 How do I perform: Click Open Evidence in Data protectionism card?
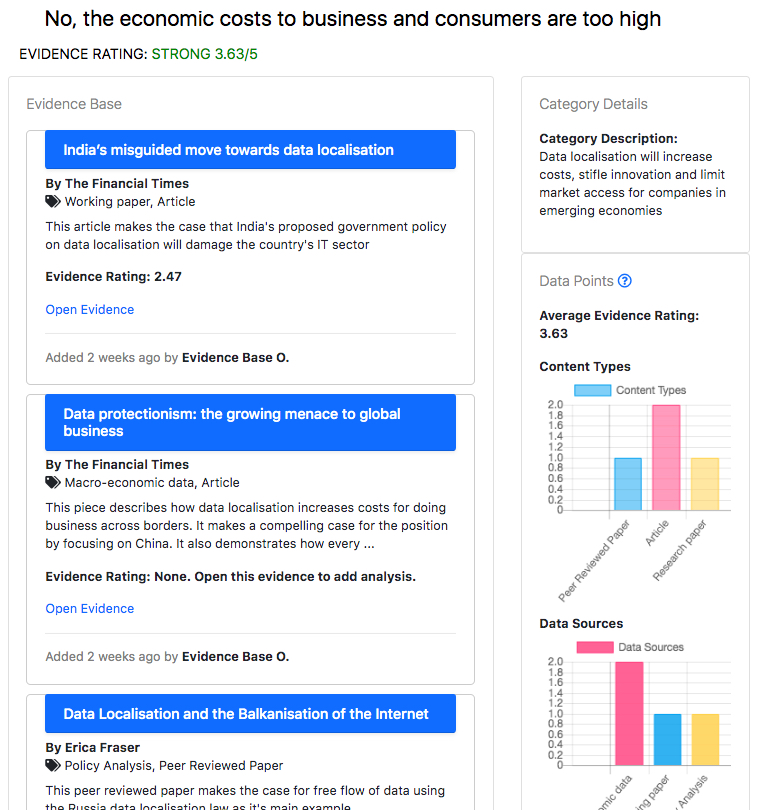pos(90,608)
